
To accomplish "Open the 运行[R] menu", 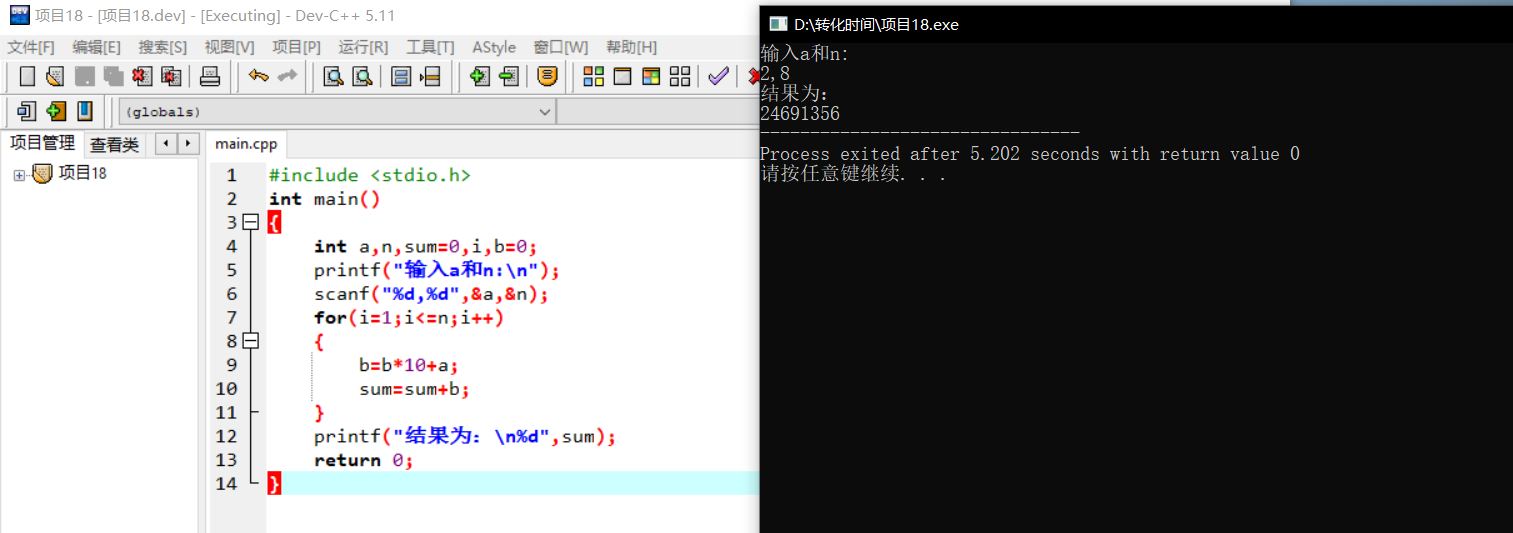I will [x=363, y=47].
